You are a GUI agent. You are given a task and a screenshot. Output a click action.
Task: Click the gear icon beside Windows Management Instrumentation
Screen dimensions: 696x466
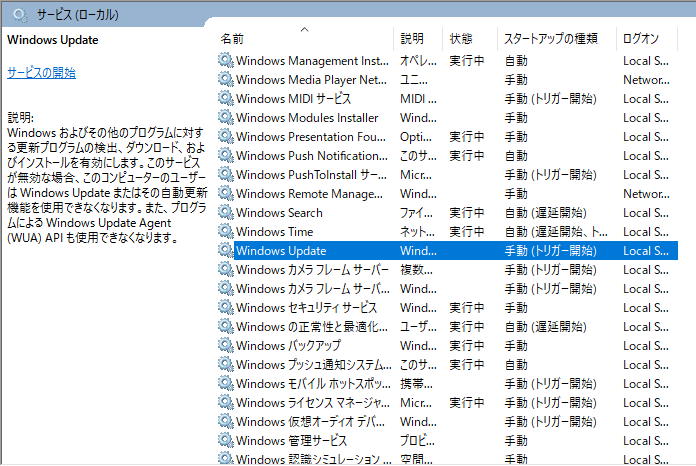[x=226, y=60]
